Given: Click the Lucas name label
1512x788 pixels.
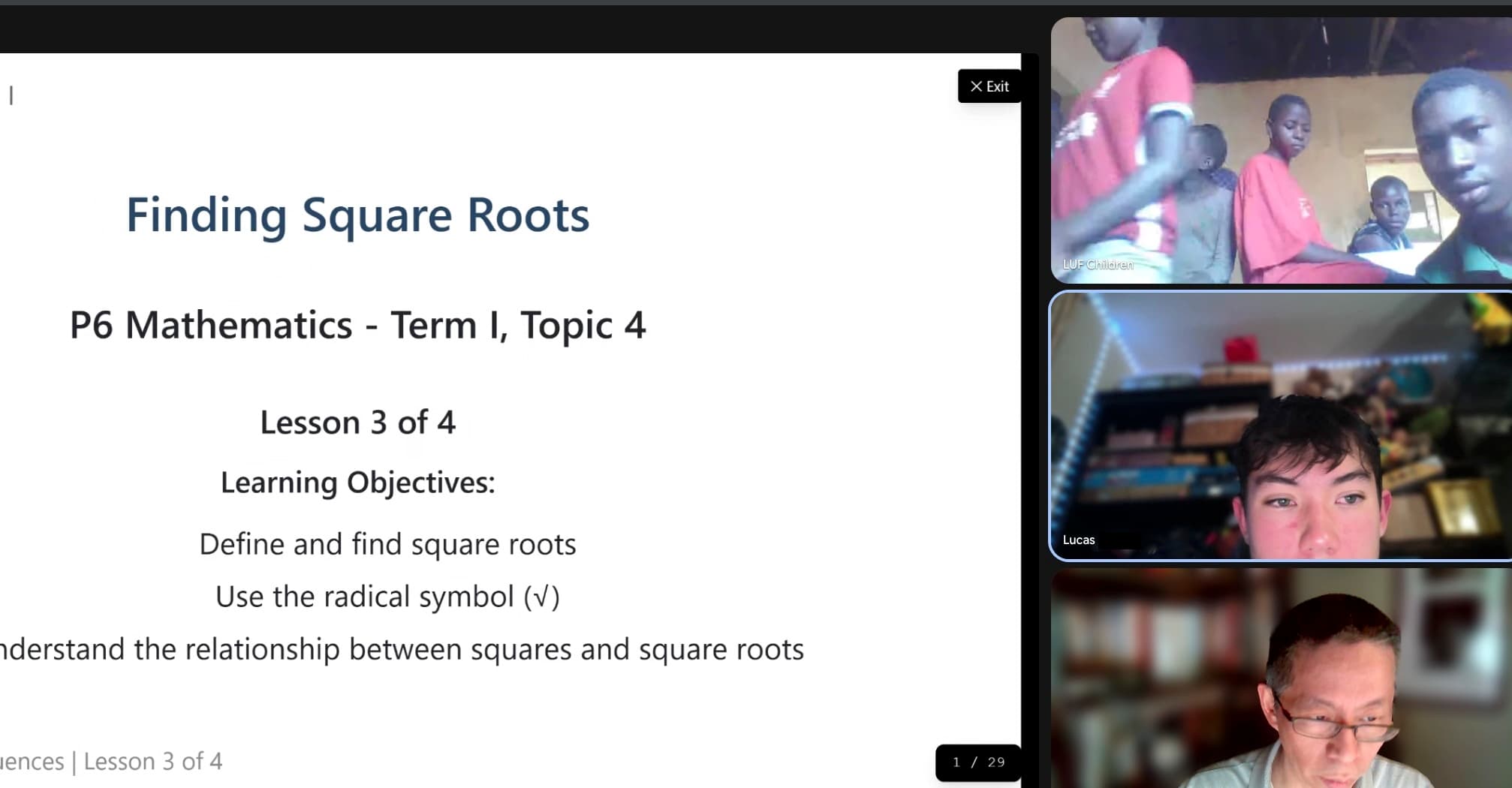Looking at the screenshot, I should click(1079, 540).
